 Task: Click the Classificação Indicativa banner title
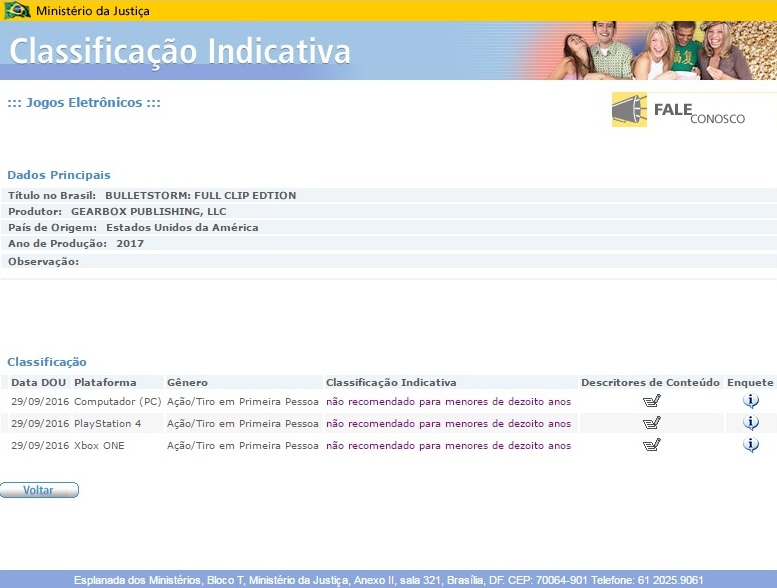[x=181, y=51]
